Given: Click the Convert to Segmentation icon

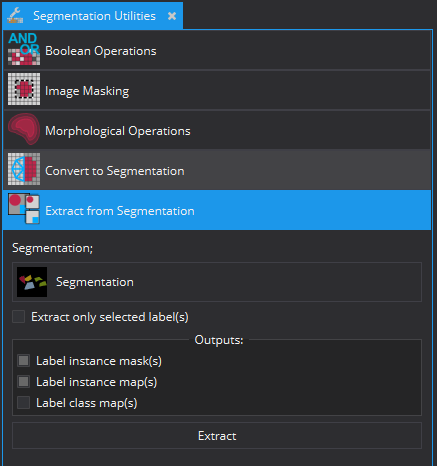Looking at the screenshot, I should [x=24, y=169].
